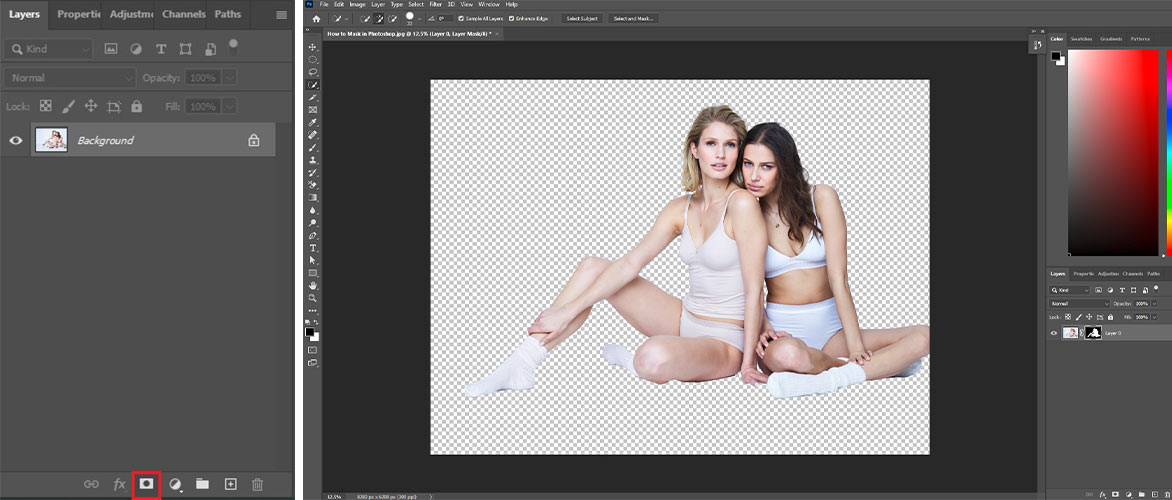
Task: Open adjustment layer menu icon in enlarged panel
Action: pyautogui.click(x=175, y=484)
